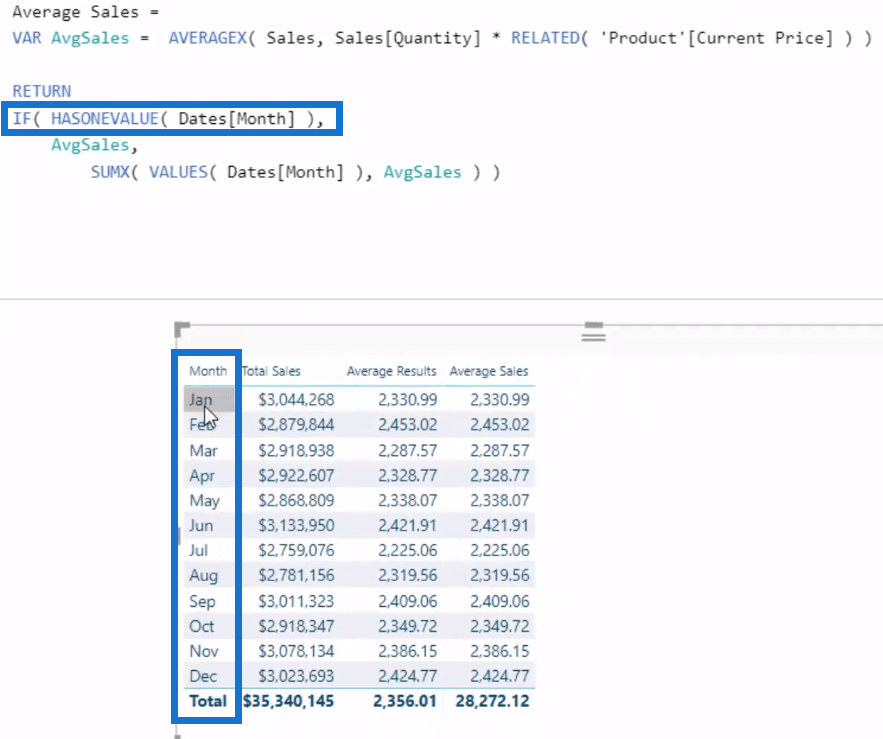Click the $2,781,156 Total Sales value
This screenshot has width=883, height=739.
pyautogui.click(x=296, y=575)
